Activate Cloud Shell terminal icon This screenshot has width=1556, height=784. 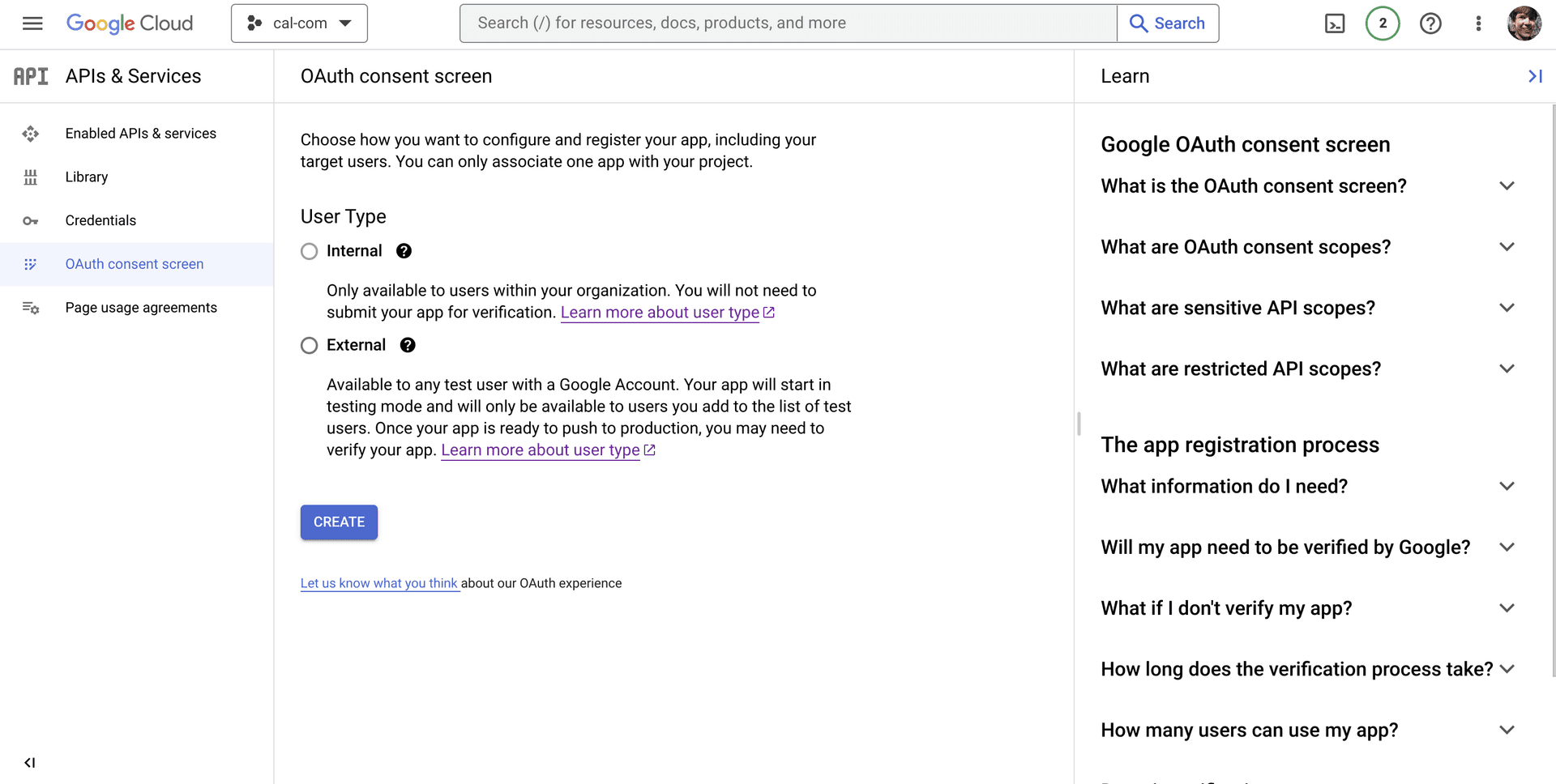pos(1334,23)
